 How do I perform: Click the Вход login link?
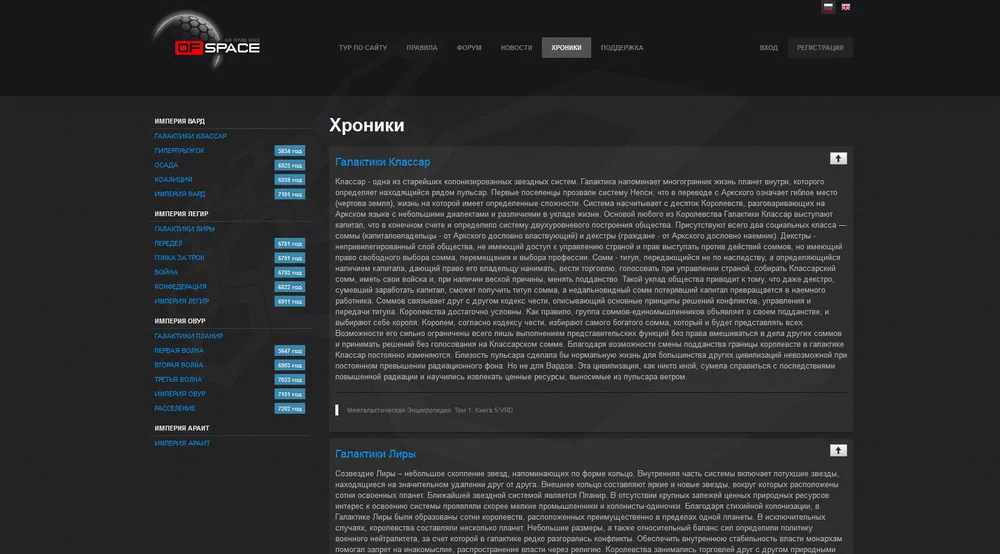(768, 48)
